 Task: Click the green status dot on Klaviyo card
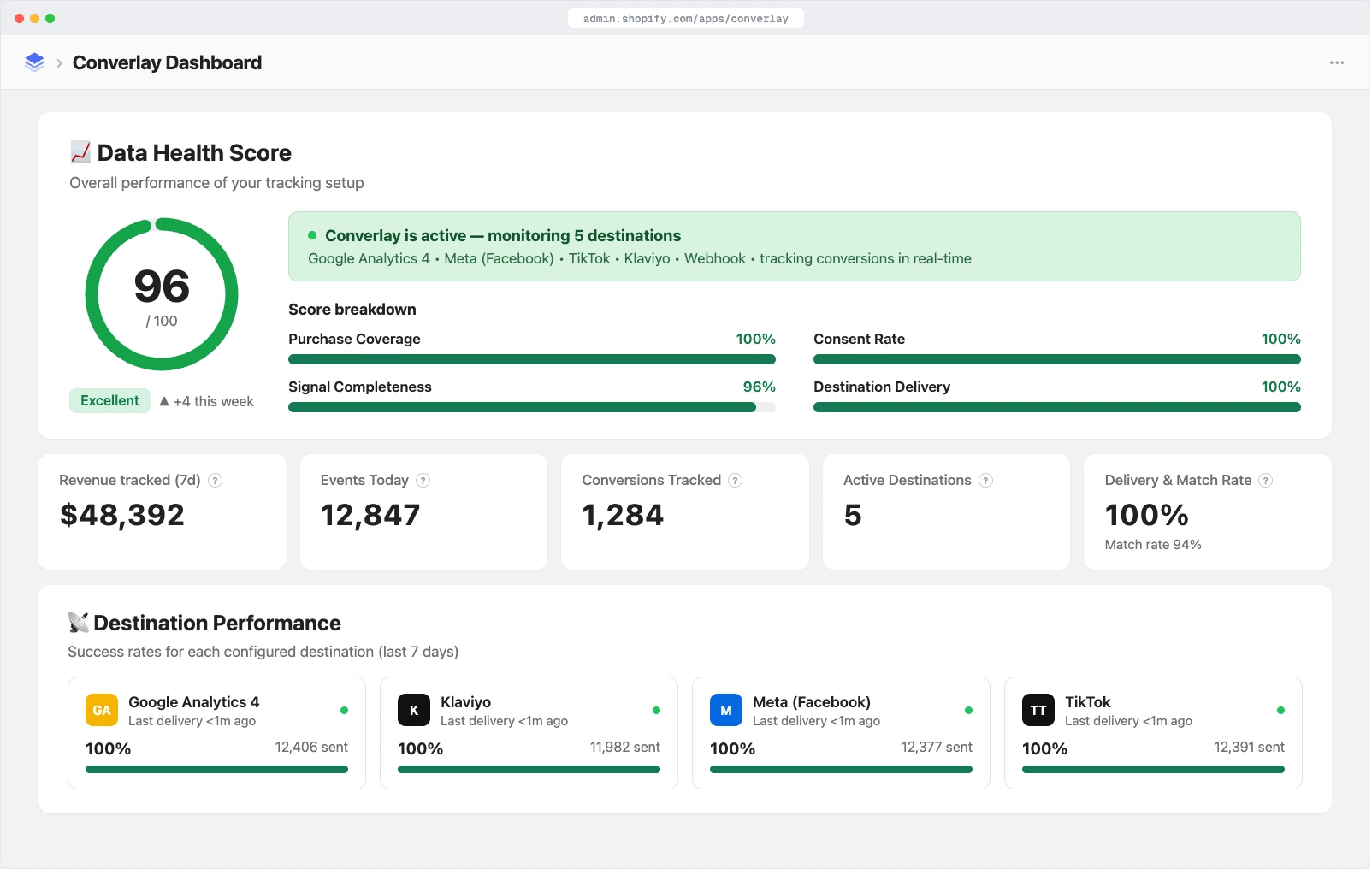click(656, 711)
